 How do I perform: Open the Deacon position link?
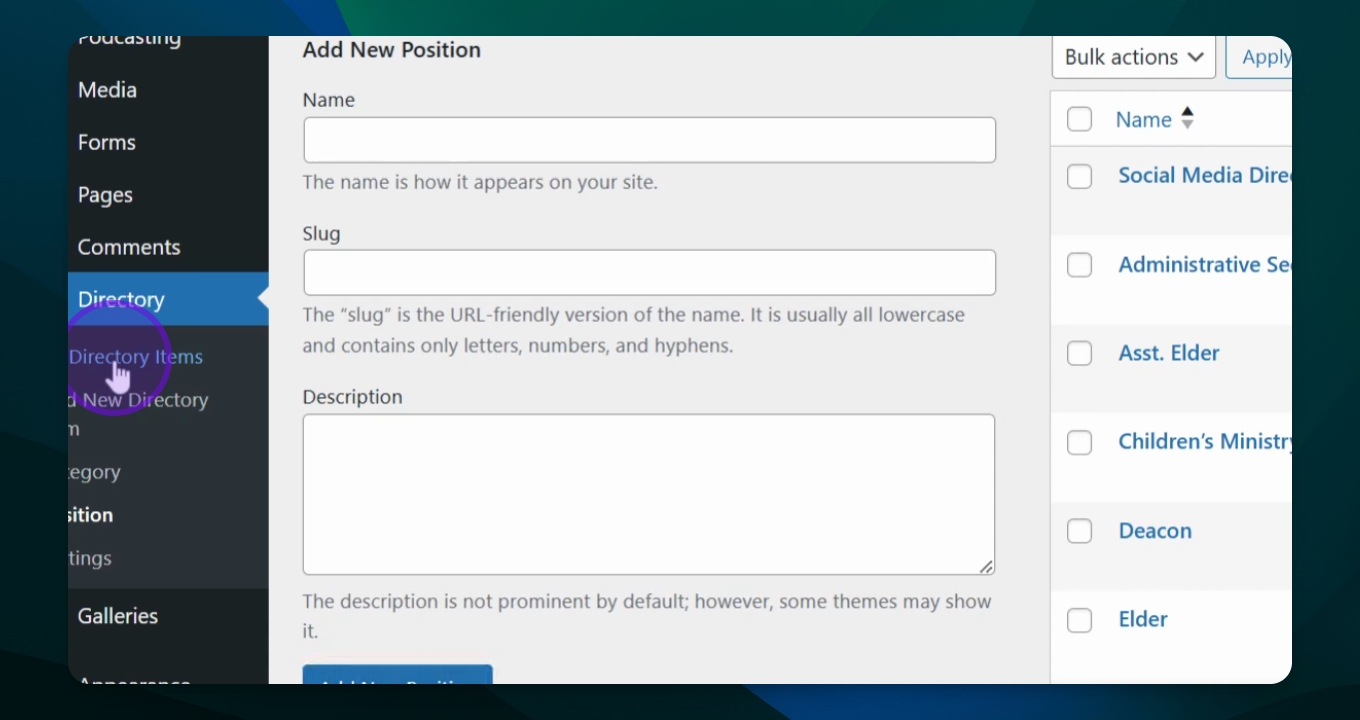point(1155,531)
